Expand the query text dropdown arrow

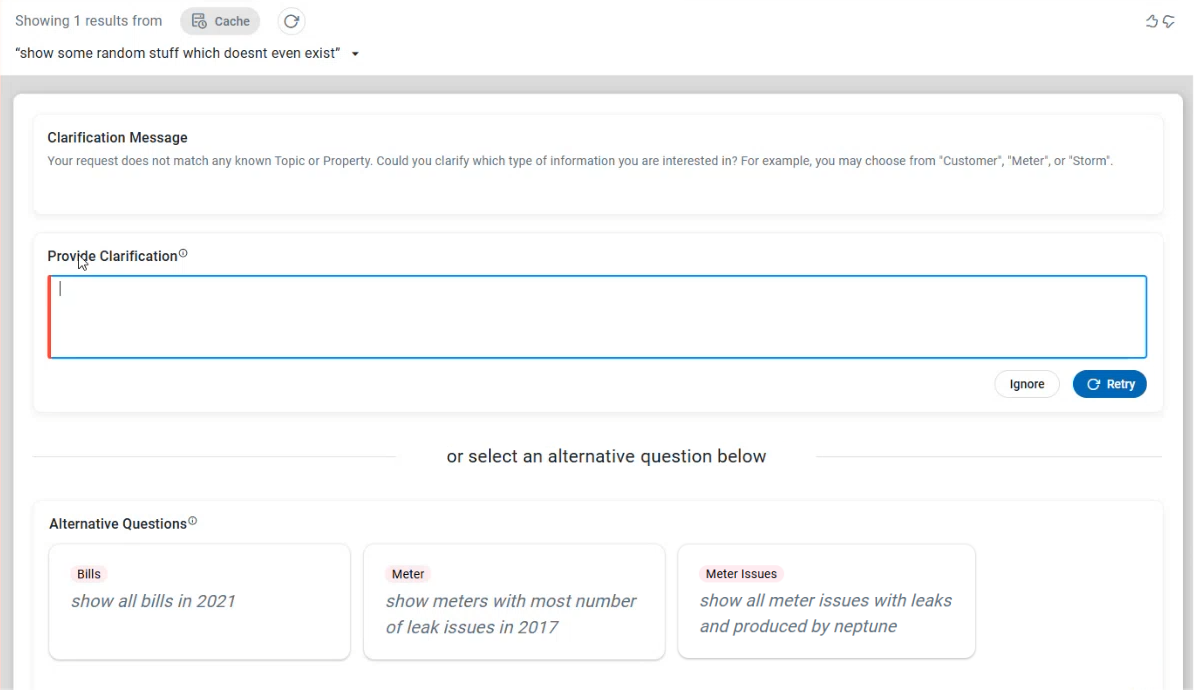tap(355, 54)
